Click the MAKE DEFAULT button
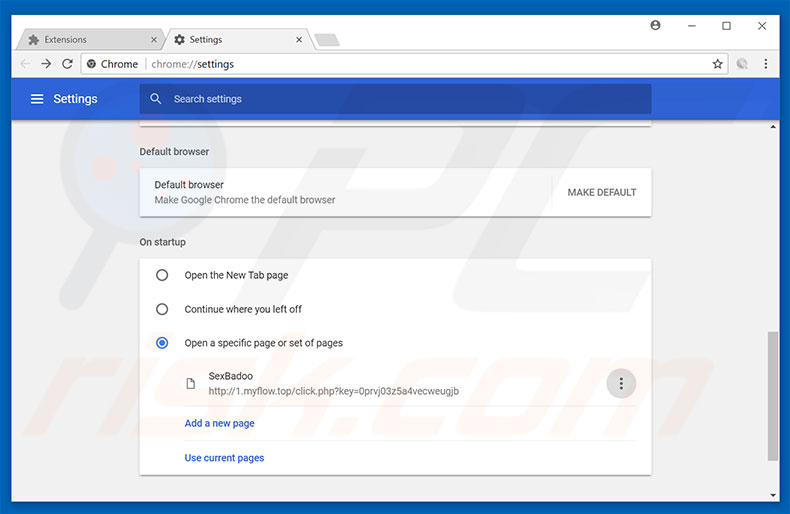Screen dimensions: 790x514 [x=602, y=192]
